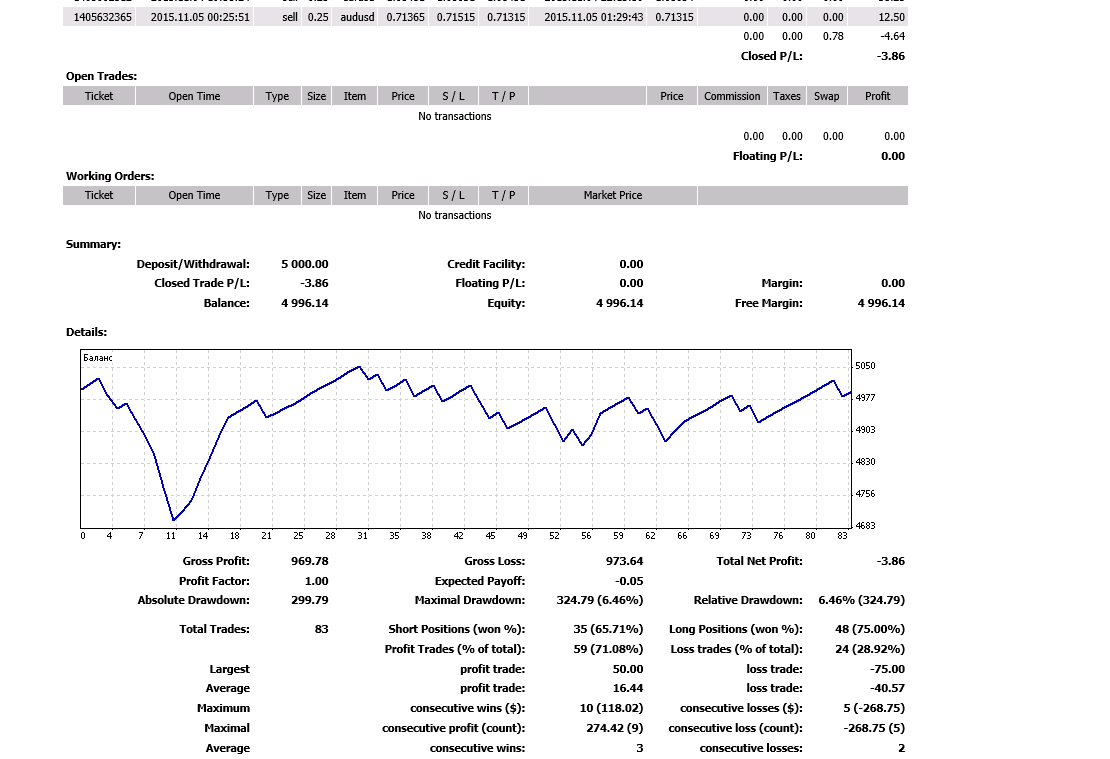The width and height of the screenshot is (1110, 759).
Task: Click the Open Trades heading
Action: (x=101, y=76)
